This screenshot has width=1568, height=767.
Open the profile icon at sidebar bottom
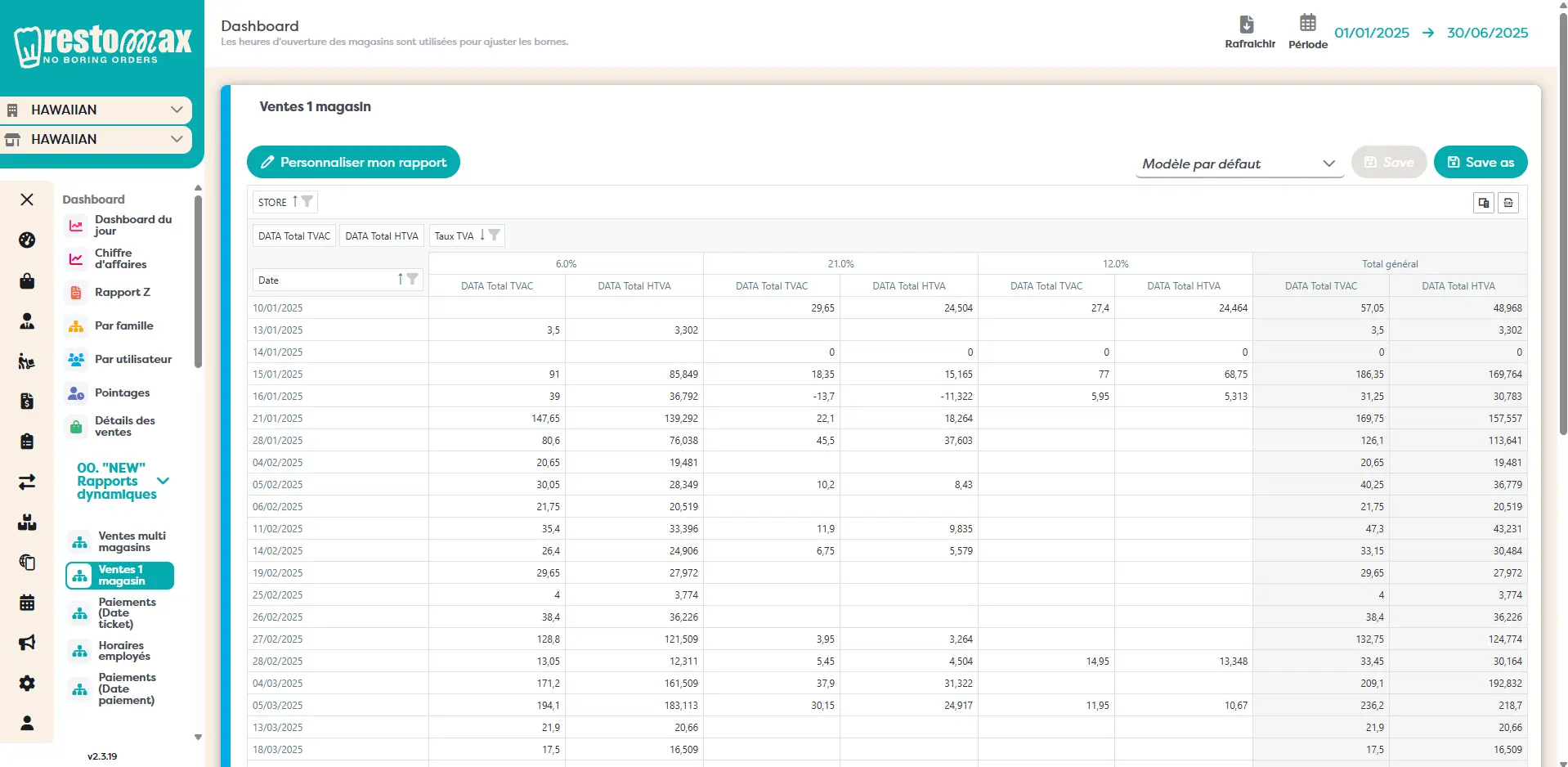pos(27,723)
